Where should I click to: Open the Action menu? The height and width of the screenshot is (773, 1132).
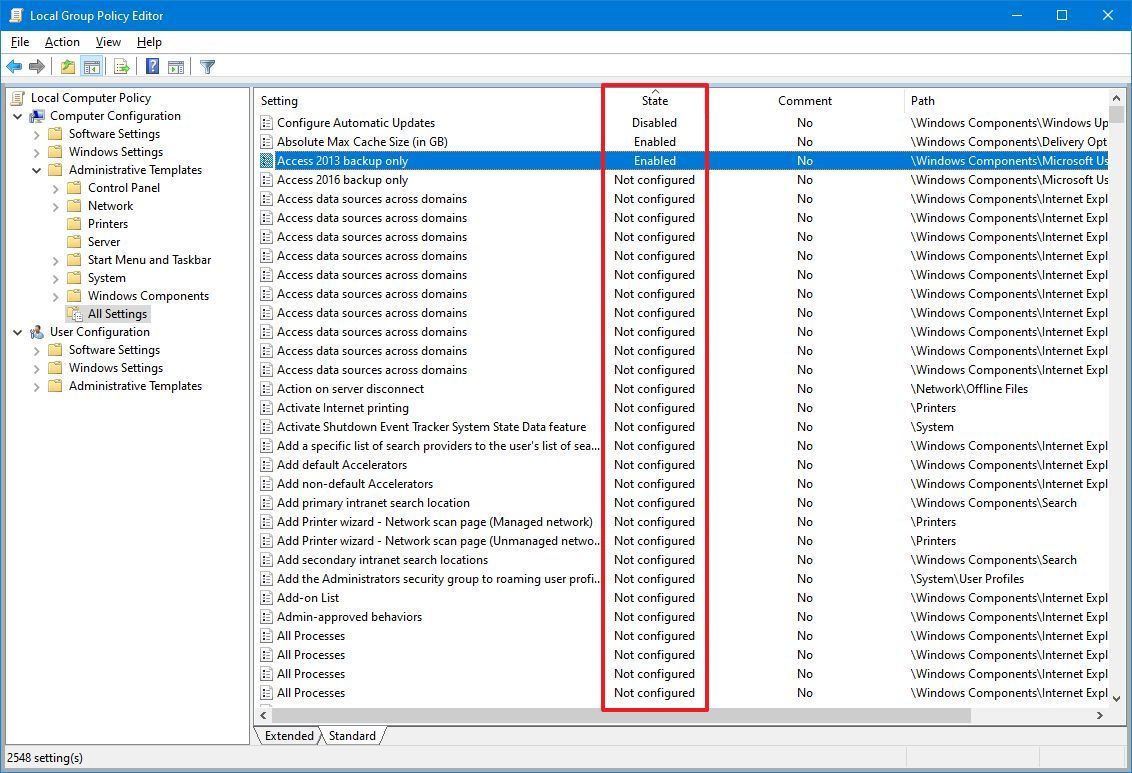61,42
